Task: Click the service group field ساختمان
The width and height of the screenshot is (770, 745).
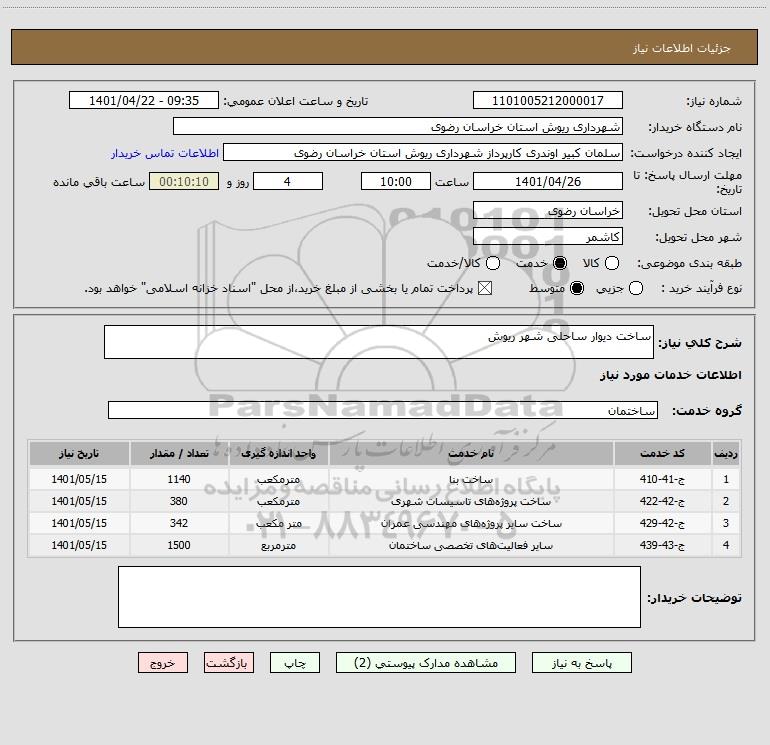Action: [x=383, y=410]
